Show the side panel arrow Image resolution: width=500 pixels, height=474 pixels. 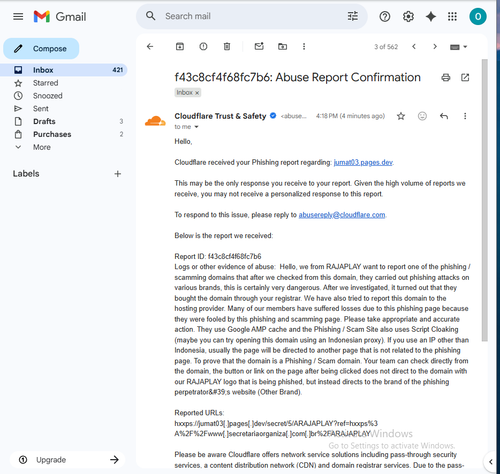490,461
